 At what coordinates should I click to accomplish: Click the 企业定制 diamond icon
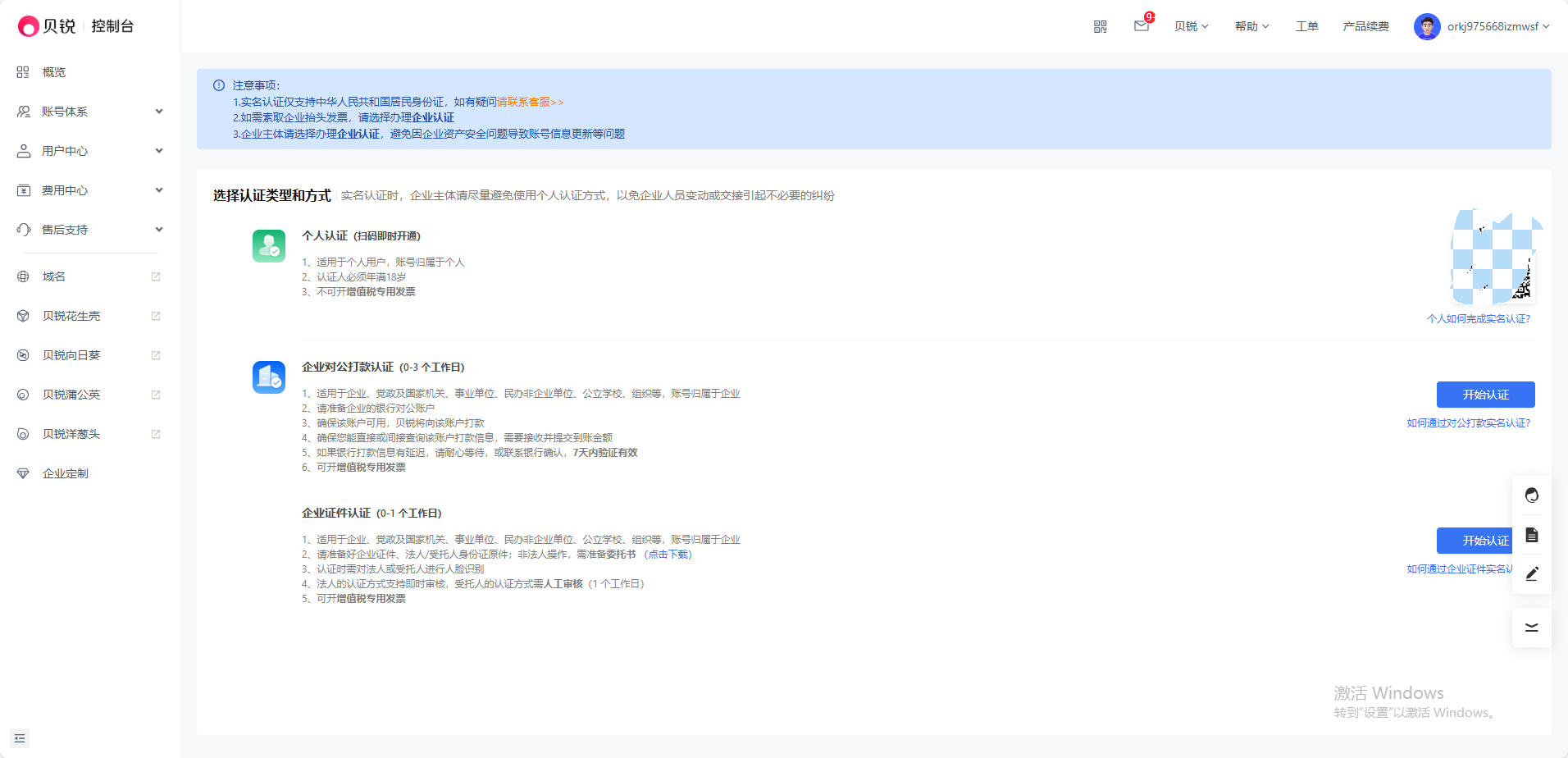(x=23, y=473)
